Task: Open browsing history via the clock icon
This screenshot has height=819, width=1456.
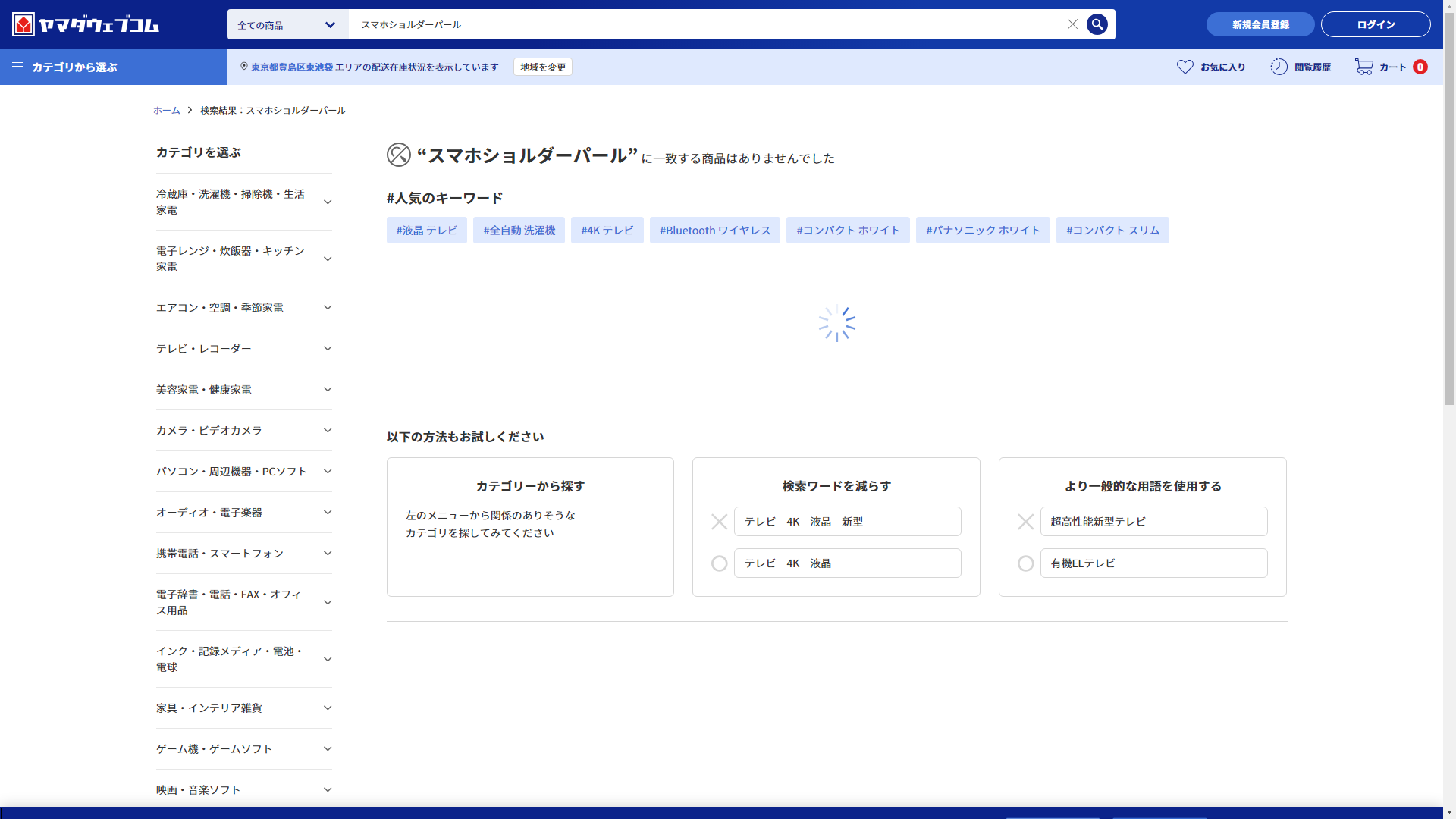Action: pos(1279,67)
